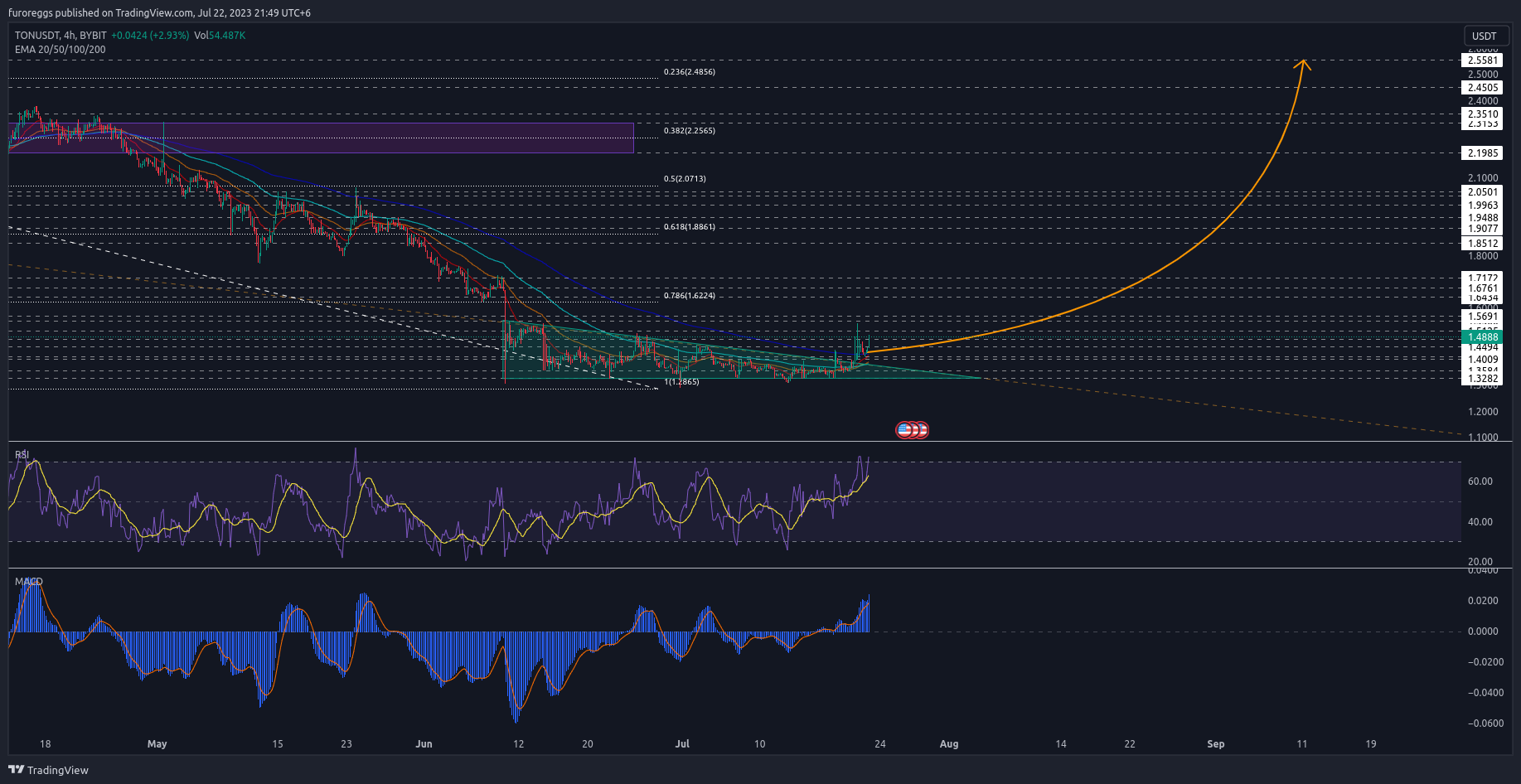
Task: Click the 2.5581 price level label
Action: point(1482,60)
